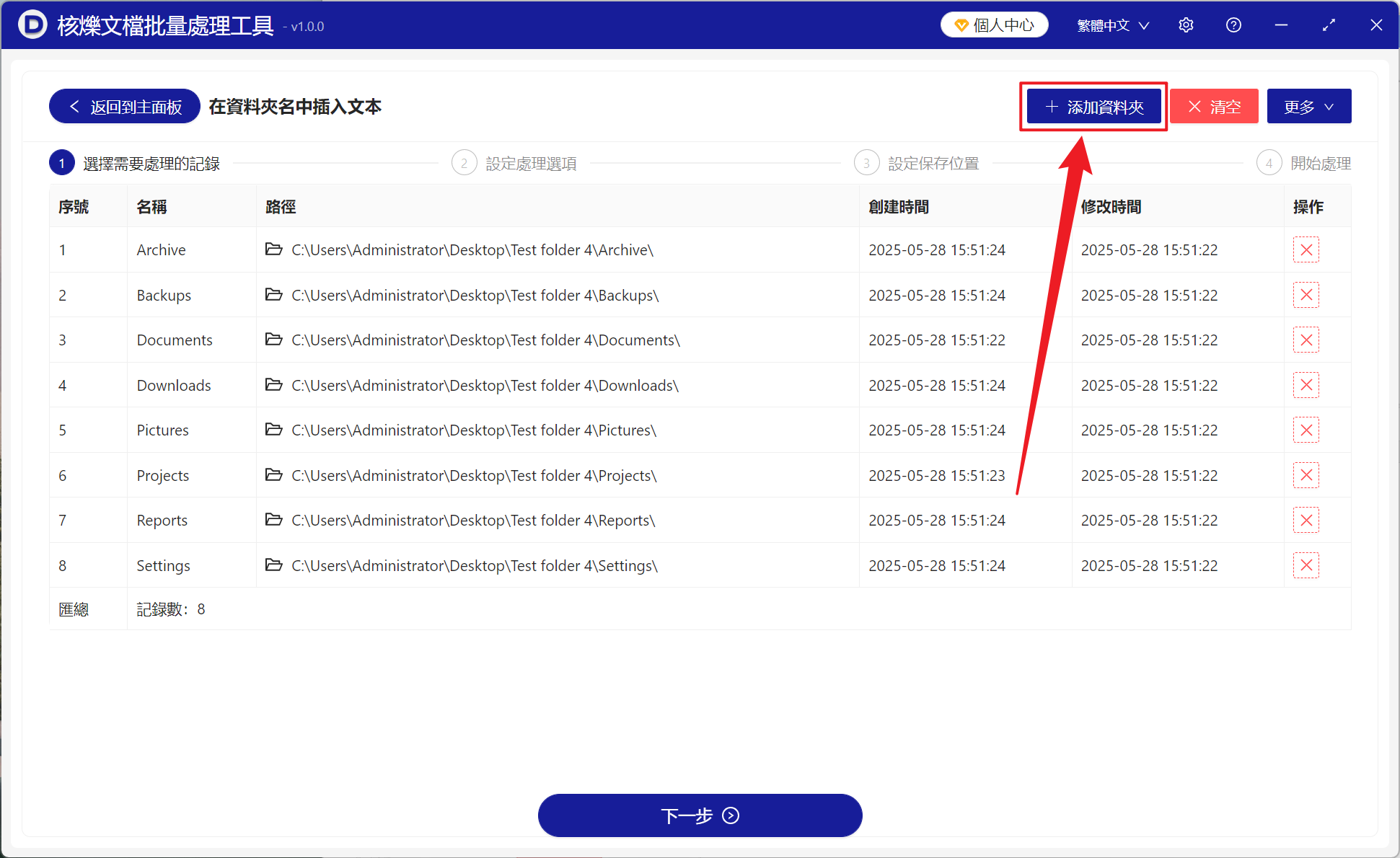Expand the 更多 dropdown menu
This screenshot has width=1400, height=858.
(1308, 107)
